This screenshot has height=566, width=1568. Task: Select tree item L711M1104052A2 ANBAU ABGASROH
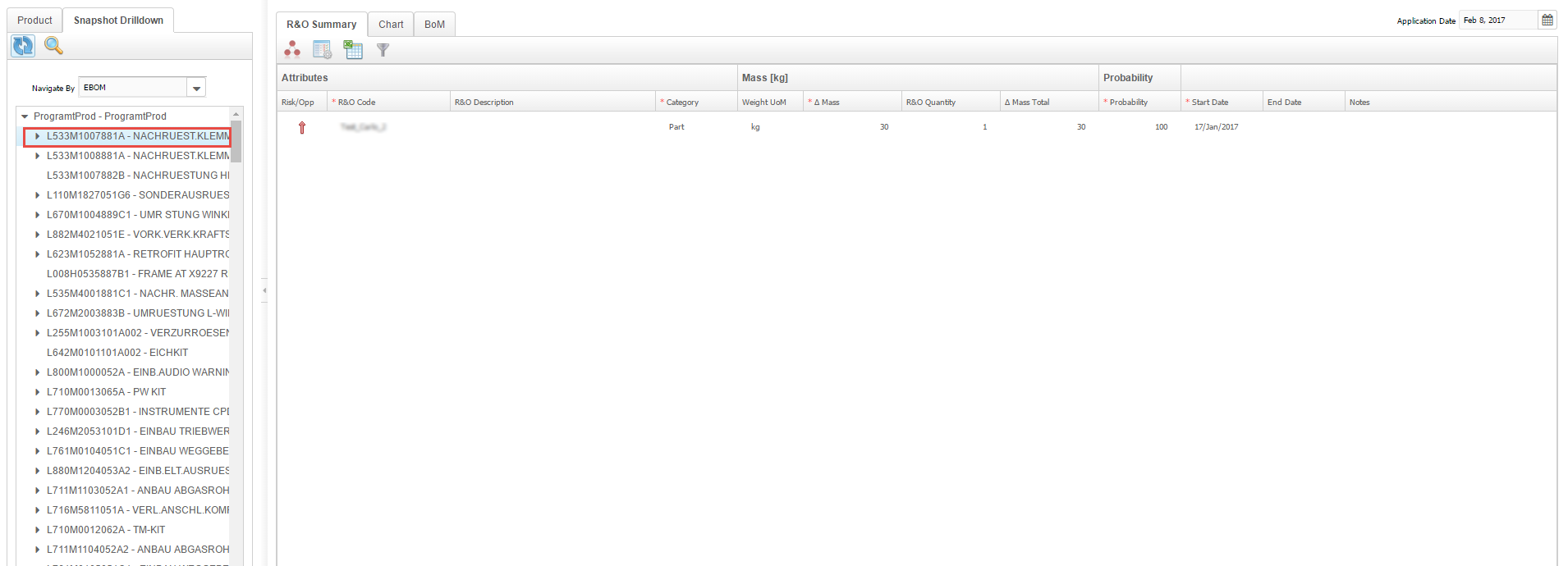138,550
